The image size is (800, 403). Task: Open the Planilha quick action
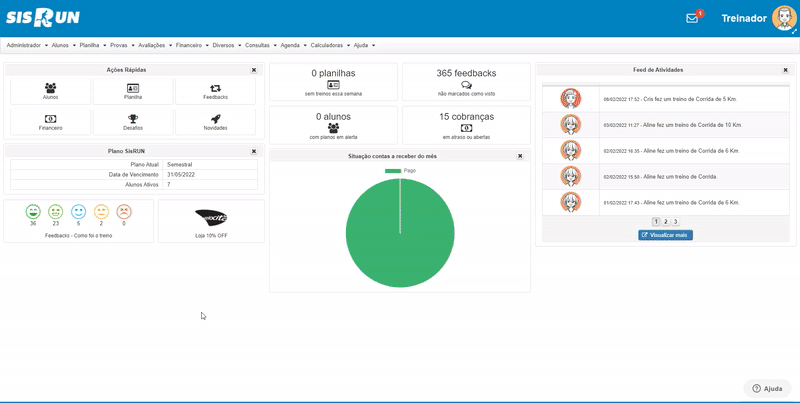point(133,91)
